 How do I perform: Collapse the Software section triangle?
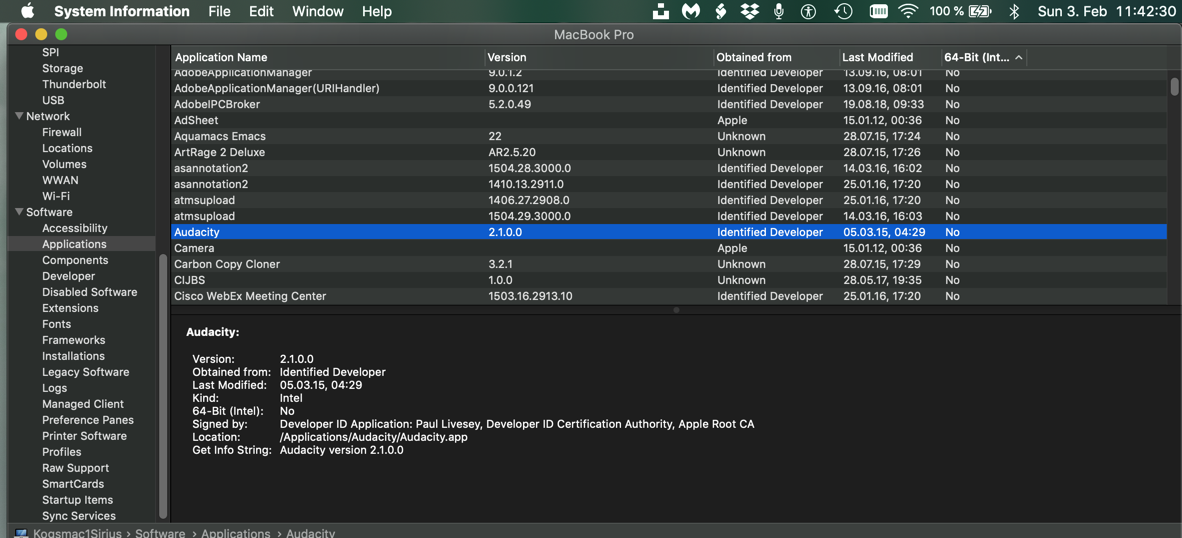19,212
